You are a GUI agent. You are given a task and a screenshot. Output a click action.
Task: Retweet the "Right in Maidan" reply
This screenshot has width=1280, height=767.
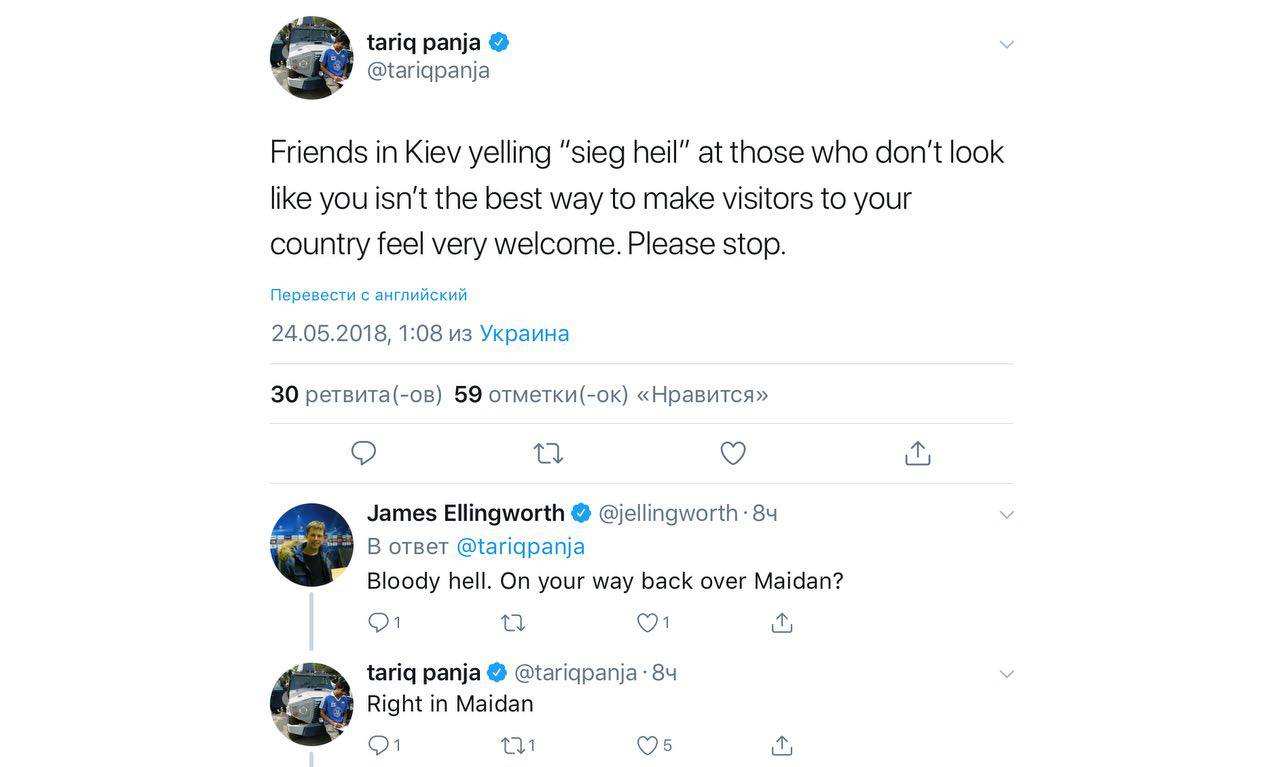coord(513,745)
